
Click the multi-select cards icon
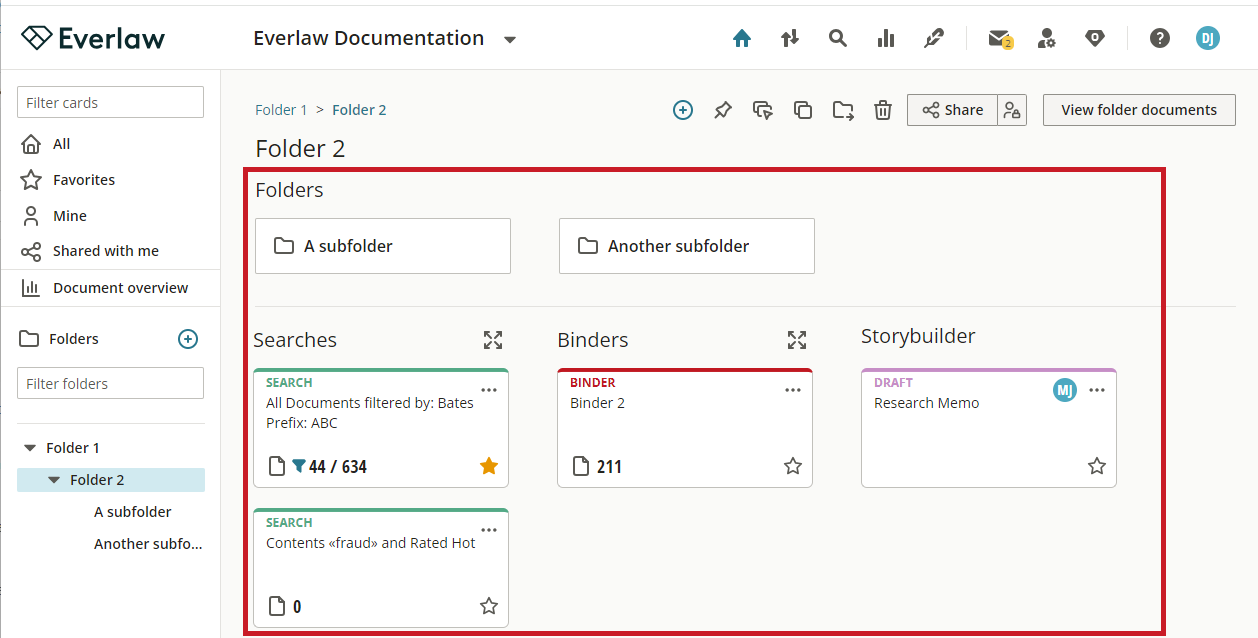coord(763,110)
